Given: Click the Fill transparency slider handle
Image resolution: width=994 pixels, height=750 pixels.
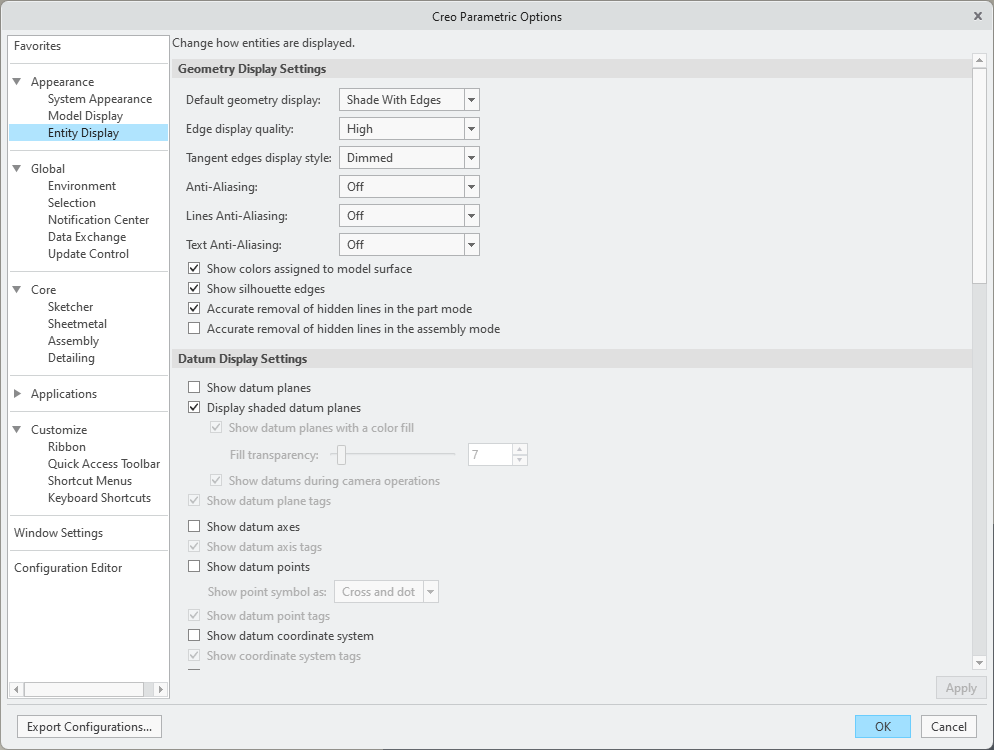Looking at the screenshot, I should pos(341,455).
